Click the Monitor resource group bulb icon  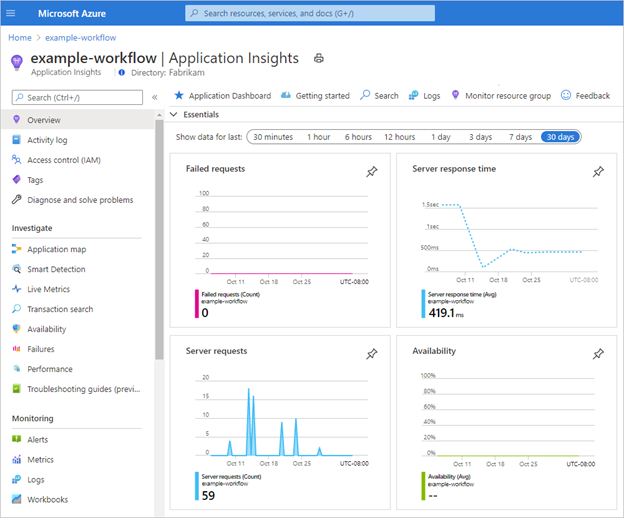tap(456, 95)
